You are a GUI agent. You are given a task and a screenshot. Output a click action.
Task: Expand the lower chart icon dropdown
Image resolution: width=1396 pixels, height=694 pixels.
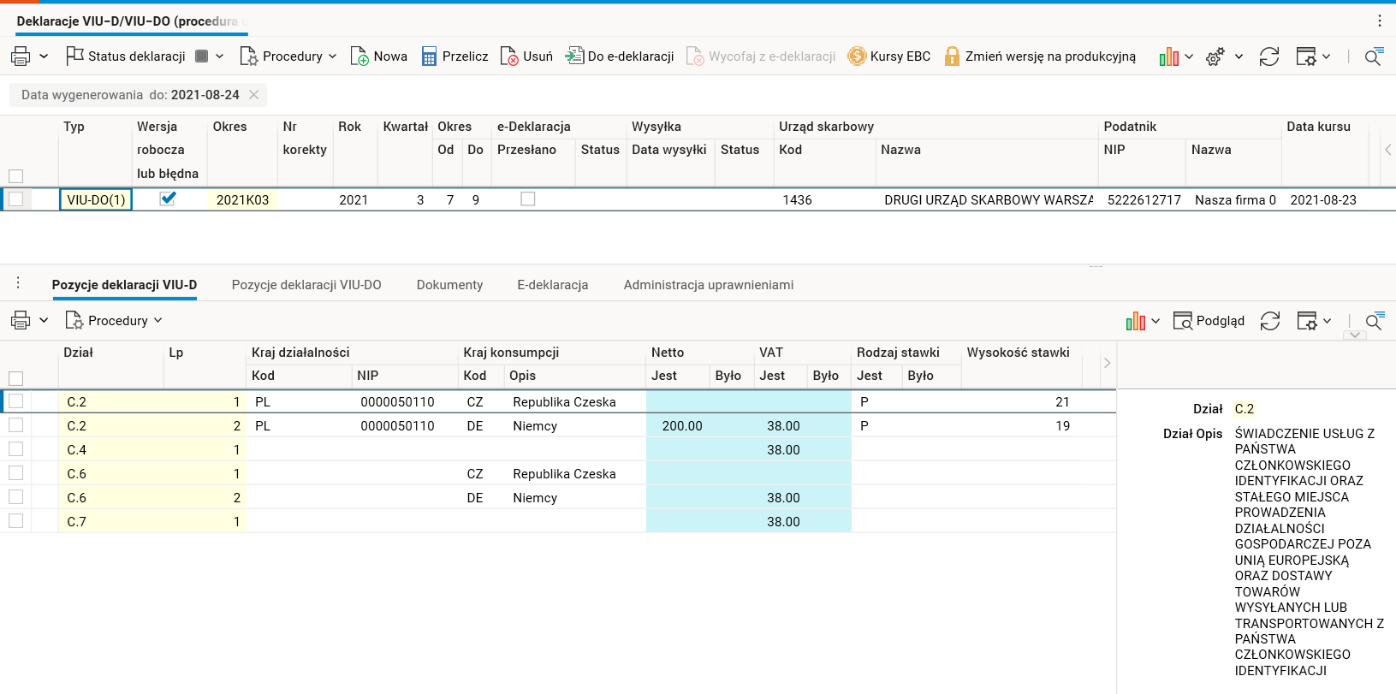click(1156, 321)
